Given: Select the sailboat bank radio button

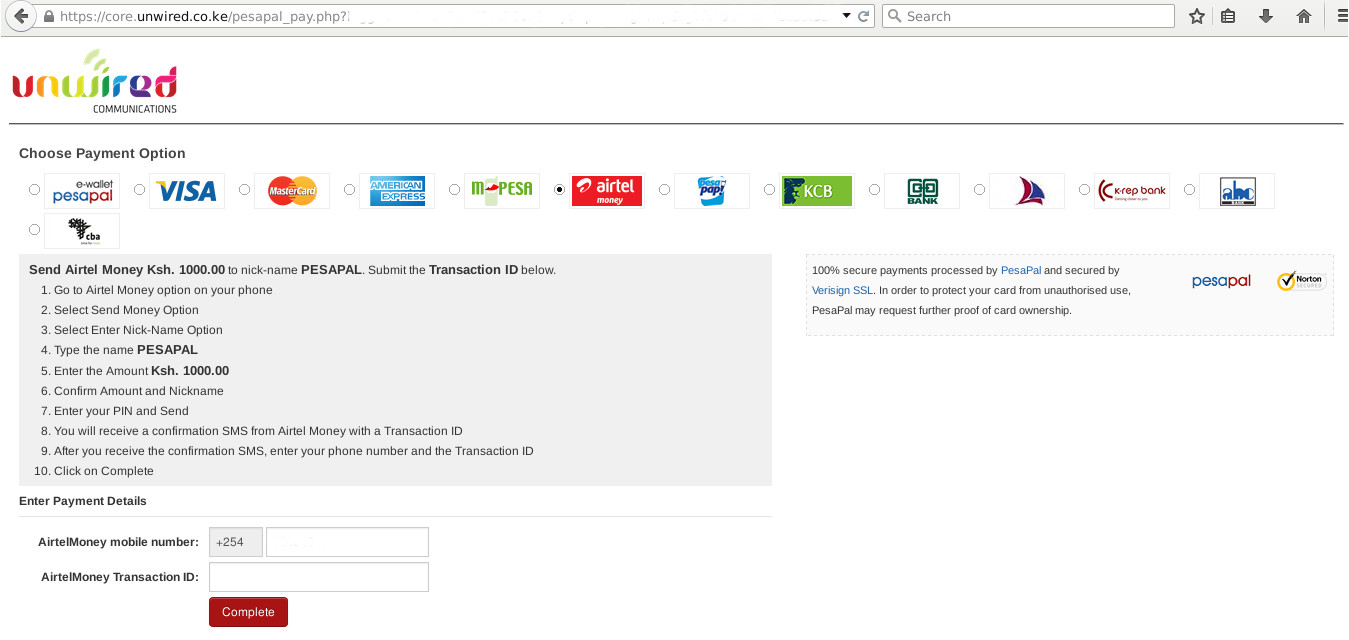Looking at the screenshot, I should [980, 189].
